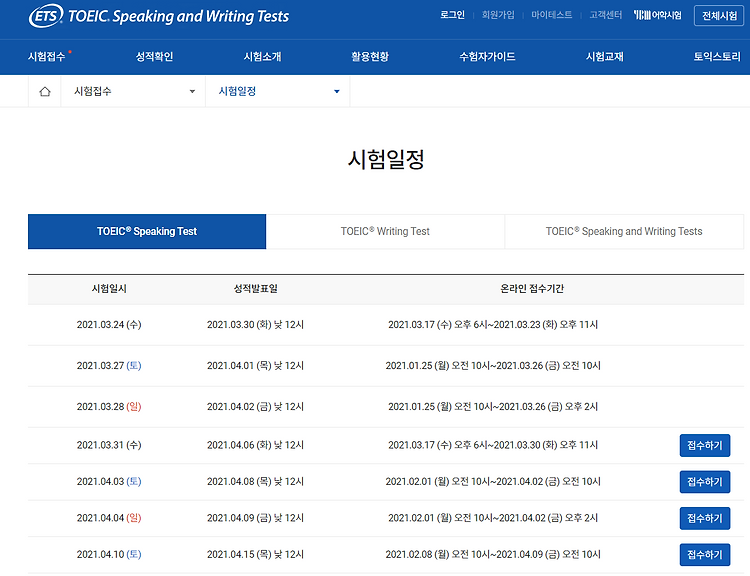The width and height of the screenshot is (750, 576).
Task: Open the 활용현황 menu
Action: (x=370, y=56)
